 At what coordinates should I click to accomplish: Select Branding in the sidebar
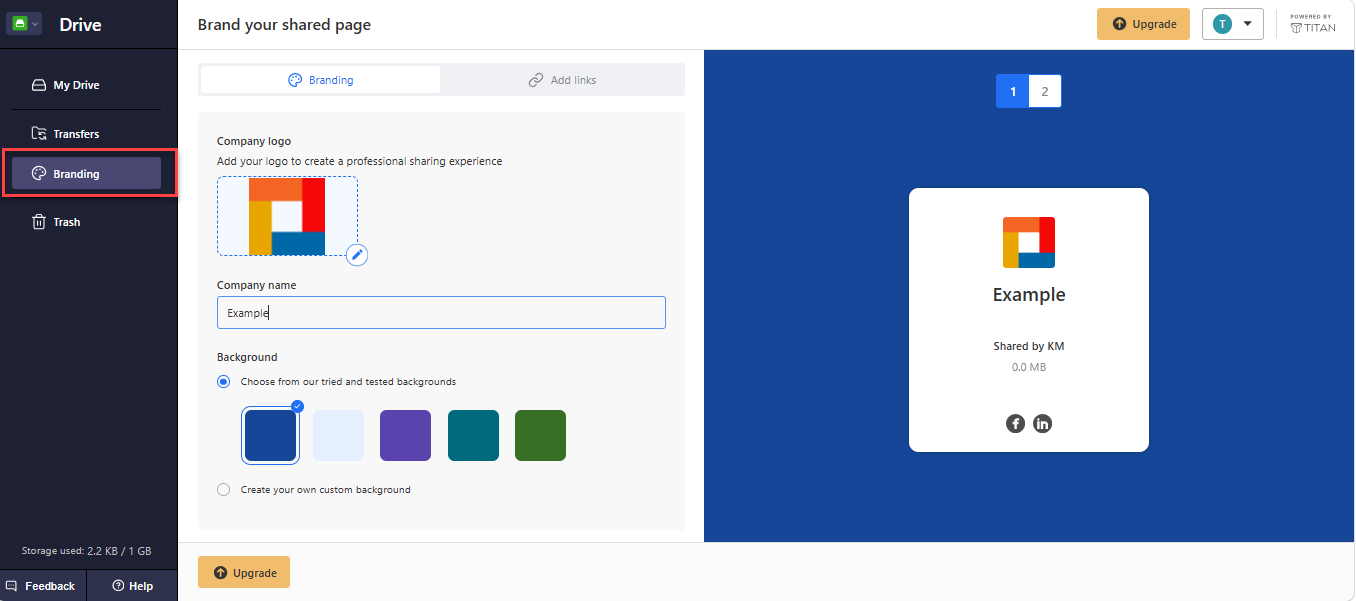pyautogui.click(x=86, y=173)
